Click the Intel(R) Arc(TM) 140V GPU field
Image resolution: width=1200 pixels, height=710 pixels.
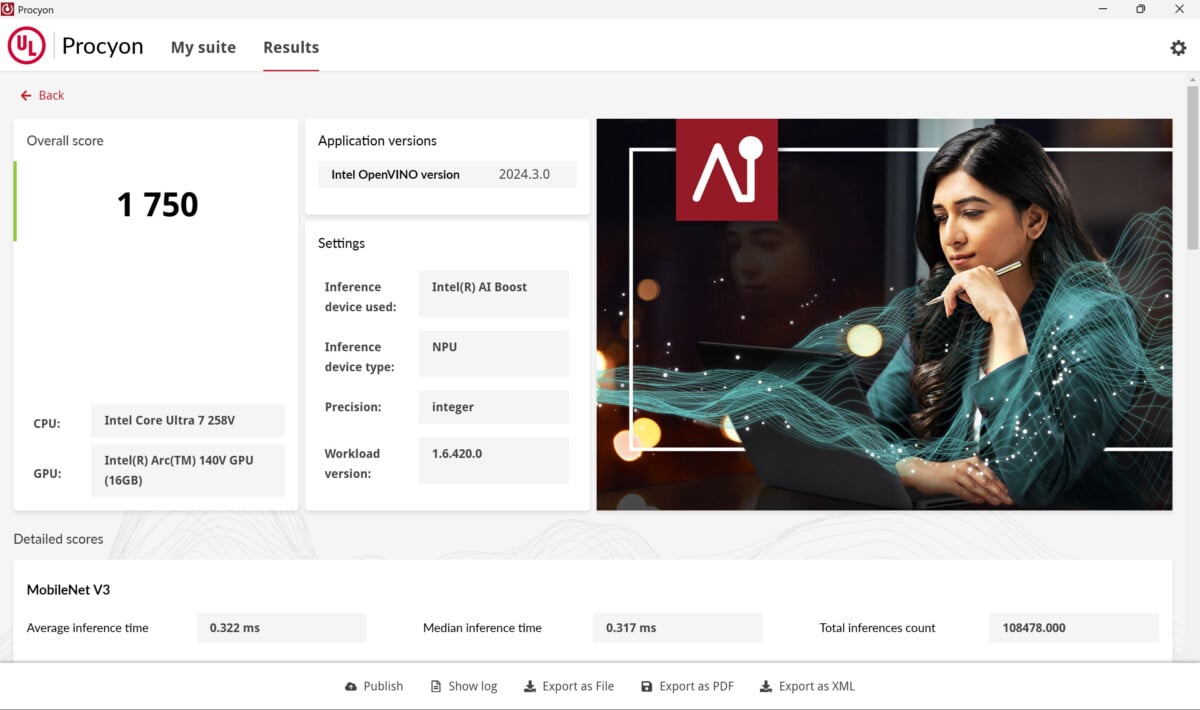pos(187,470)
